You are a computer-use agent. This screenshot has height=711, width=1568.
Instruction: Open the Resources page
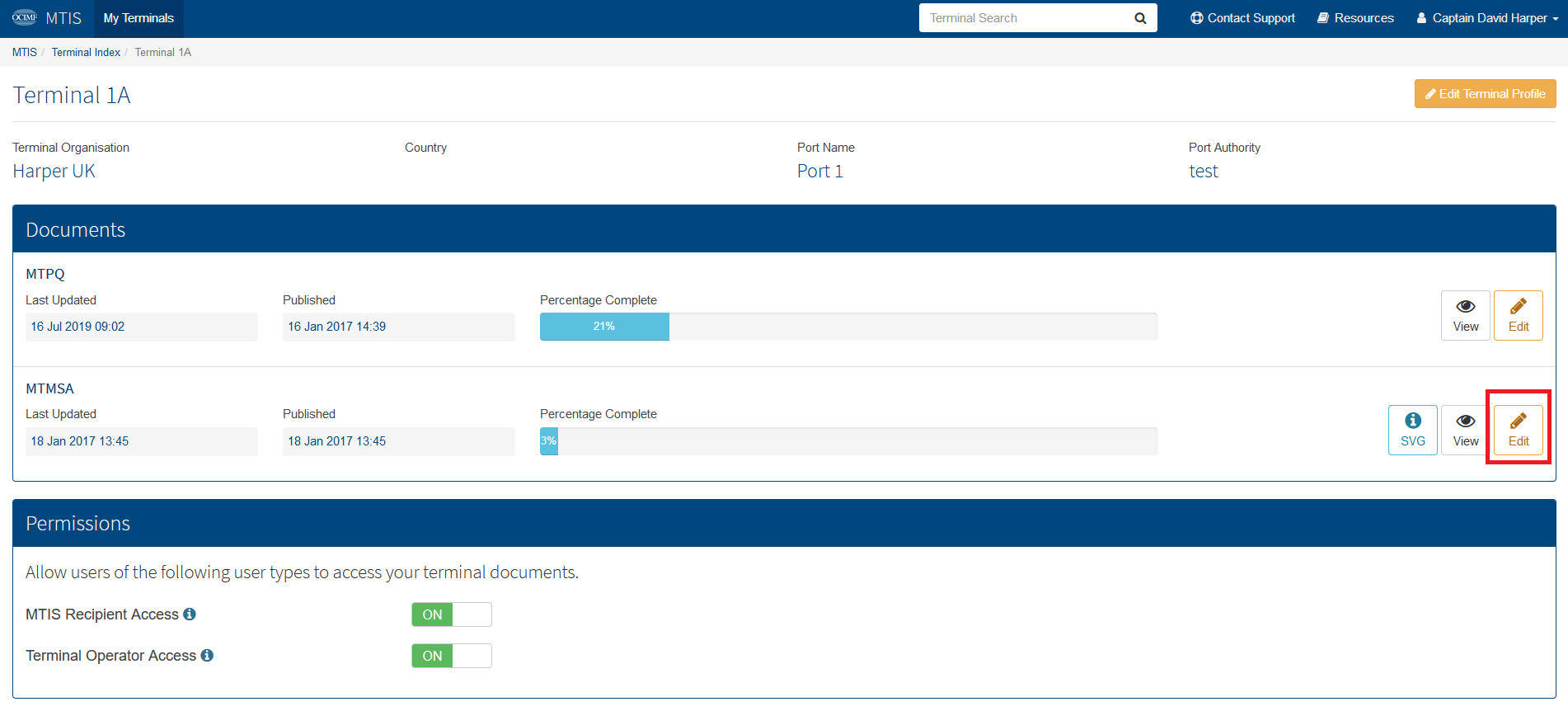1355,18
